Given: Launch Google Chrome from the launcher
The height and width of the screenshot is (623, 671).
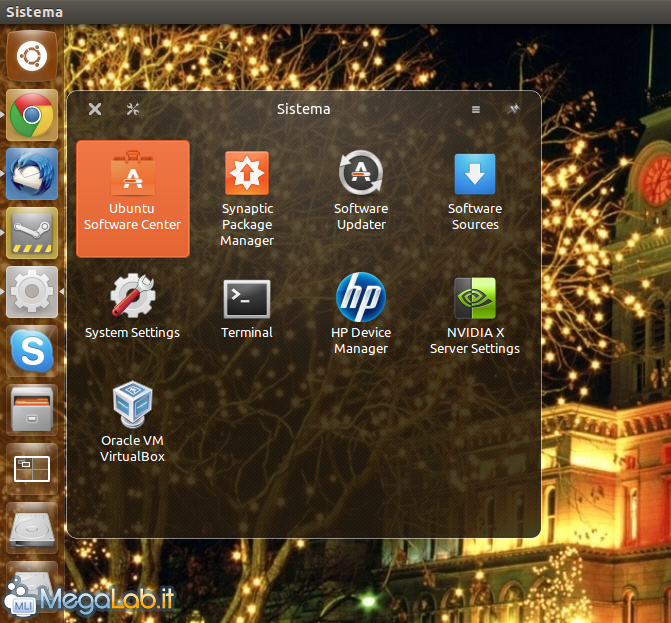Looking at the screenshot, I should pyautogui.click(x=32, y=115).
